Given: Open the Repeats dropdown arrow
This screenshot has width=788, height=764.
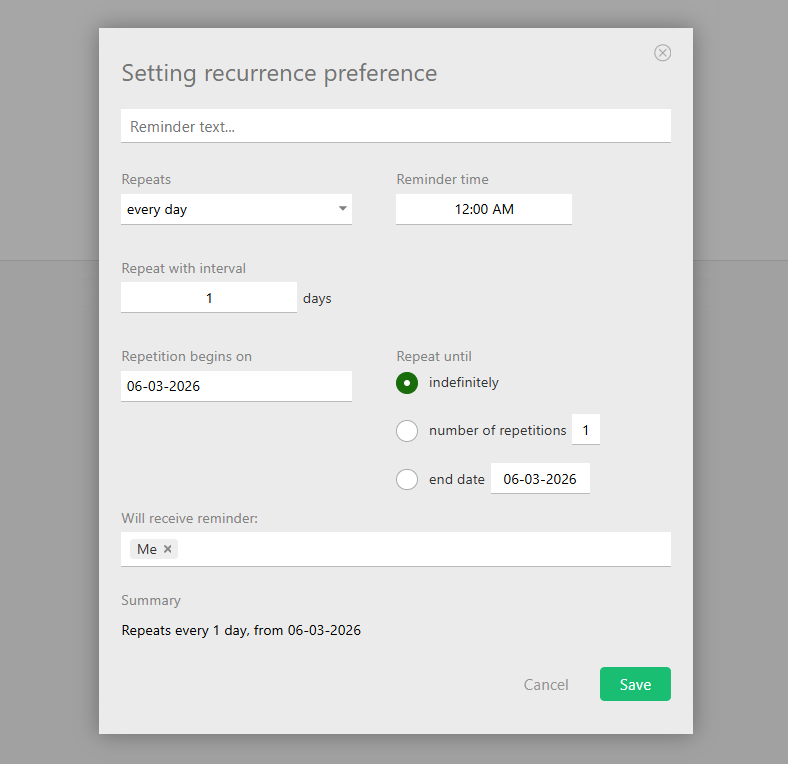Looking at the screenshot, I should 342,209.
